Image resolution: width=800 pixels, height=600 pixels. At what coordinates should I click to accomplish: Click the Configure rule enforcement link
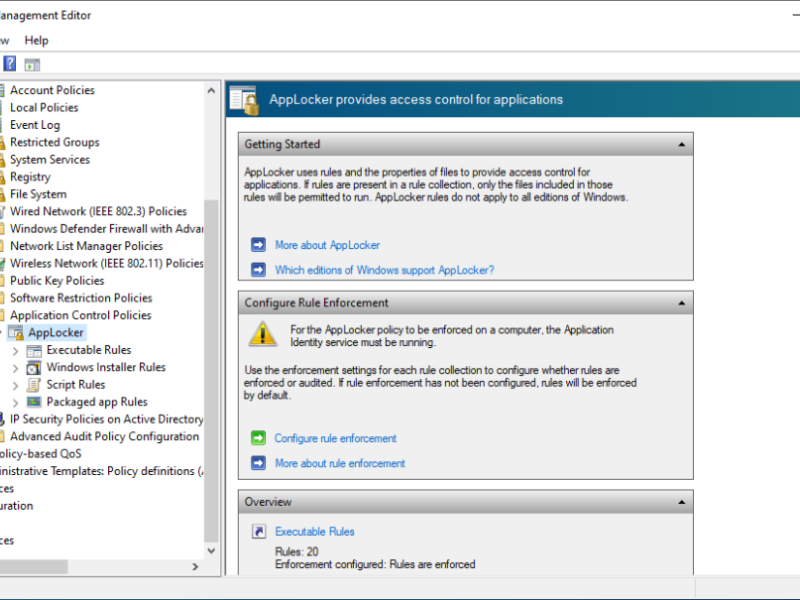point(335,438)
